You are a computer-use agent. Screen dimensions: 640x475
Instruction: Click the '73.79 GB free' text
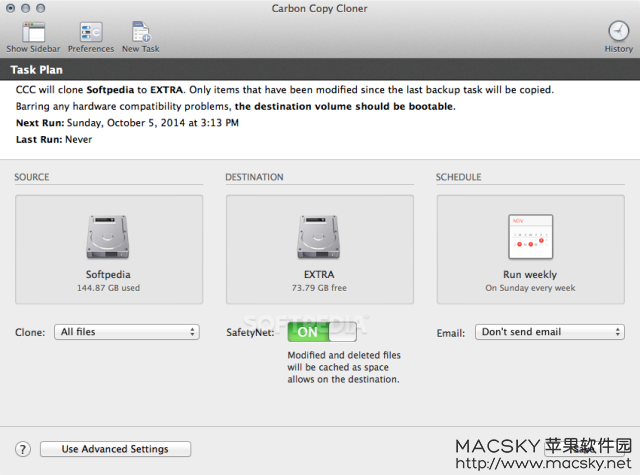coord(319,288)
